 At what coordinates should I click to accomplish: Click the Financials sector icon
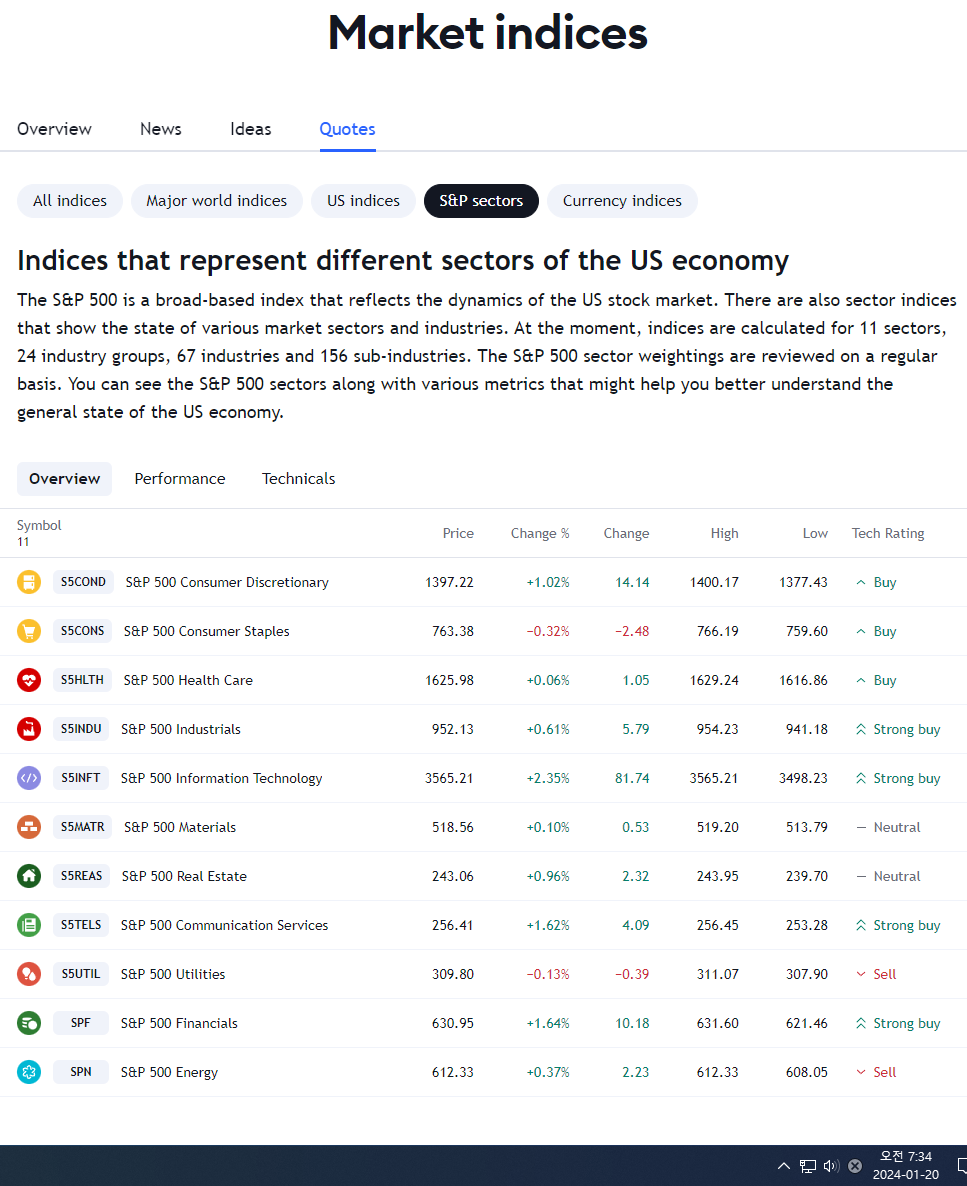29,1023
